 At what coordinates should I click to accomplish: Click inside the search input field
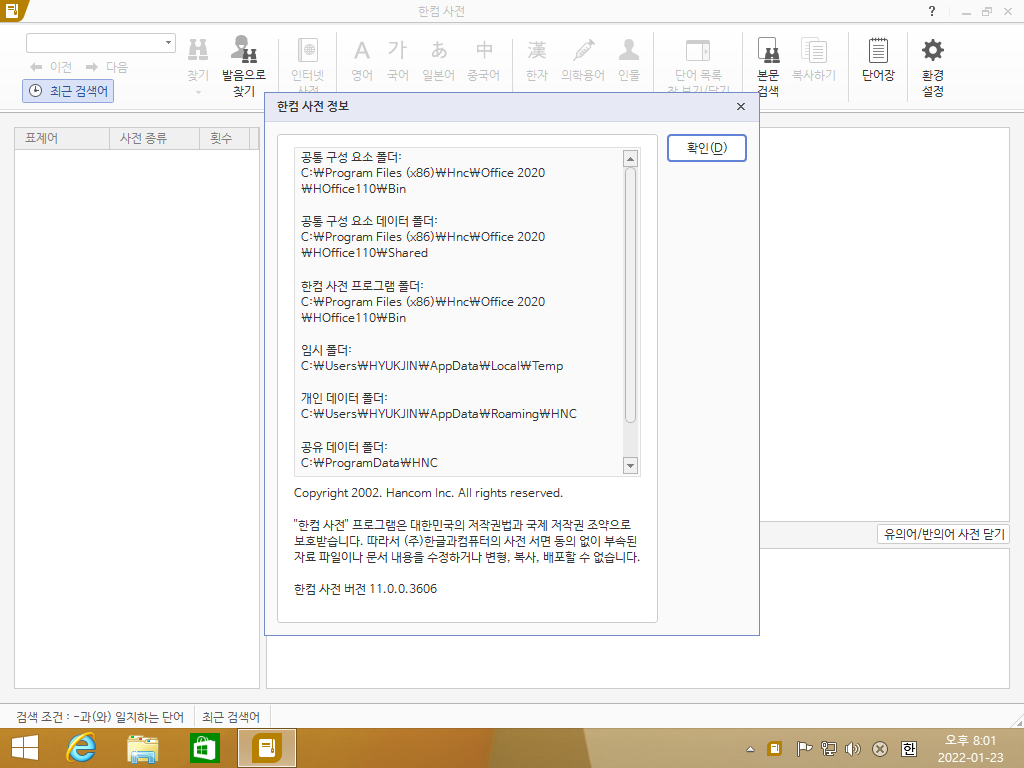coord(95,42)
